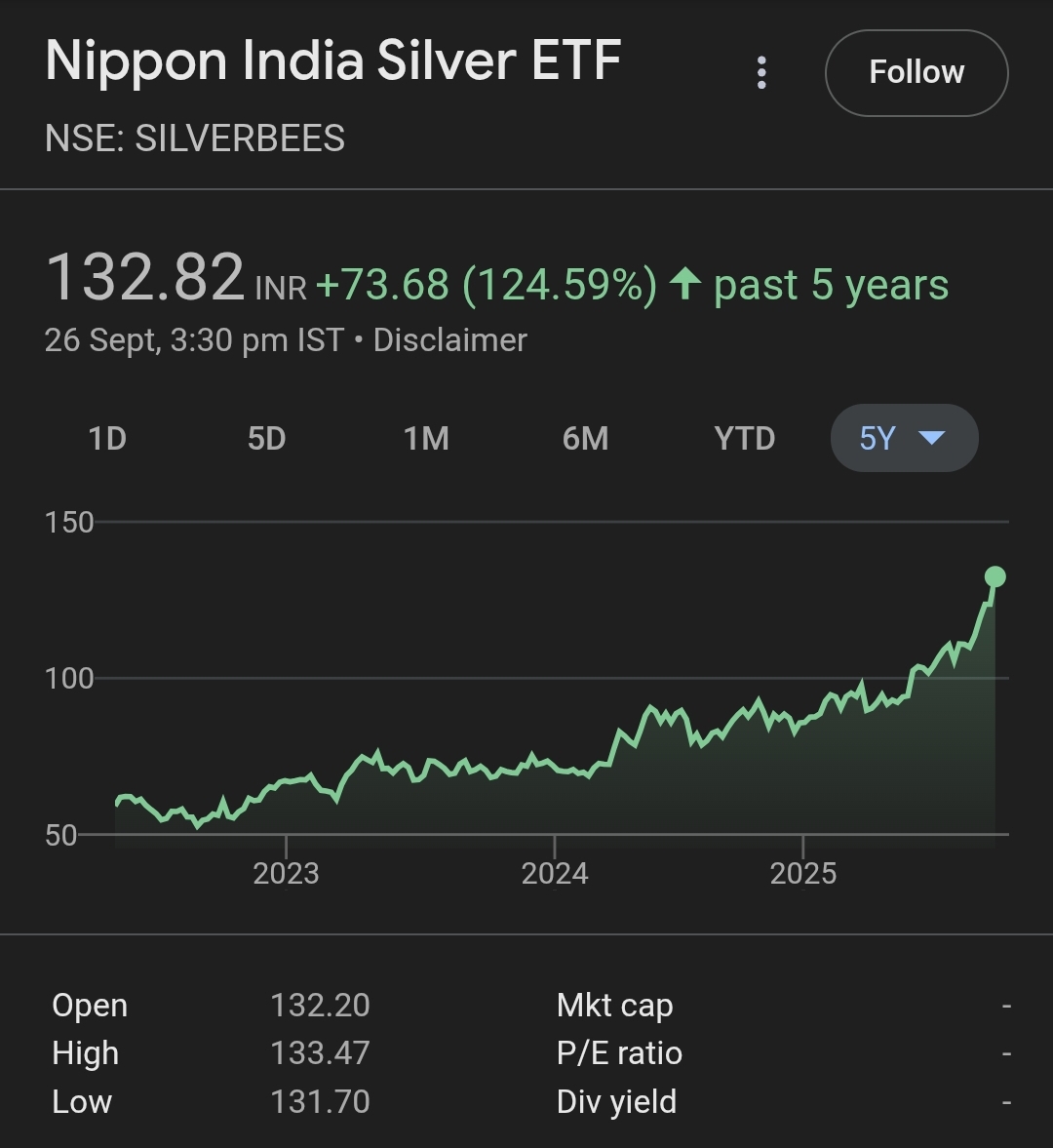Open the three-dot more options menu
This screenshot has height=1148, width=1053.
(761, 73)
